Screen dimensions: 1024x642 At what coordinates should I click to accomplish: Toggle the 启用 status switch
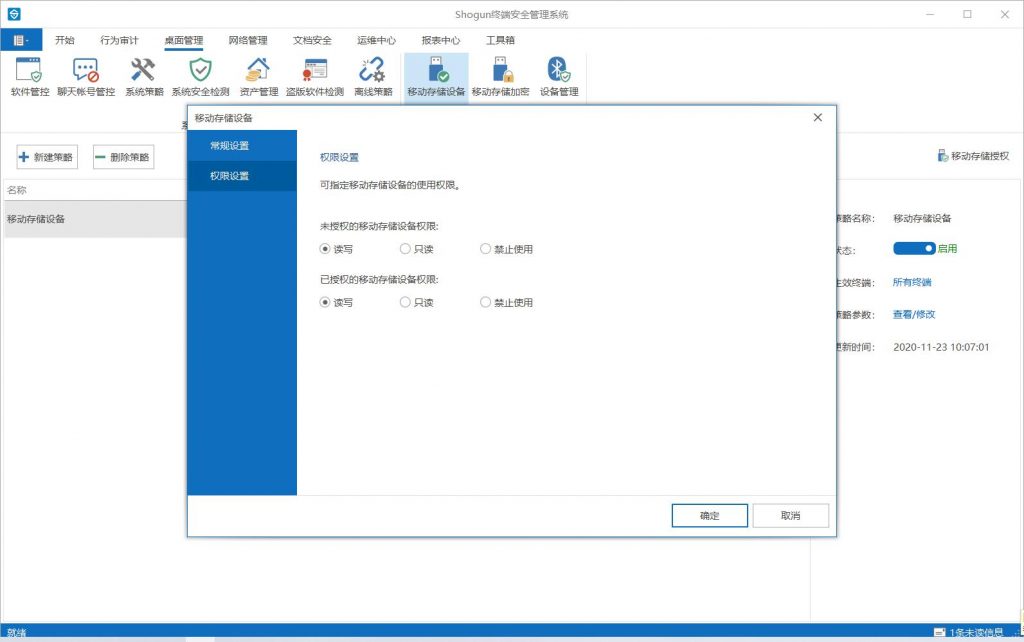[x=914, y=248]
